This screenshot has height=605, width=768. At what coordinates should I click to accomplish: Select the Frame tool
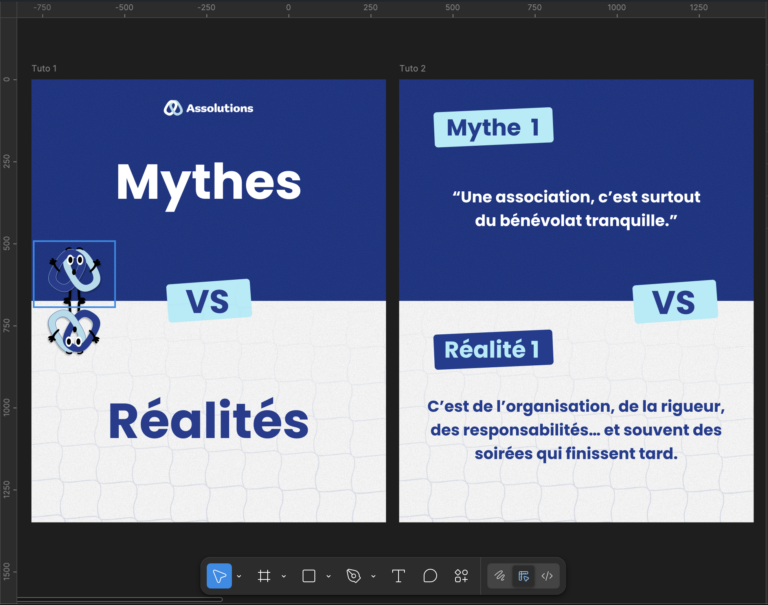click(x=264, y=576)
